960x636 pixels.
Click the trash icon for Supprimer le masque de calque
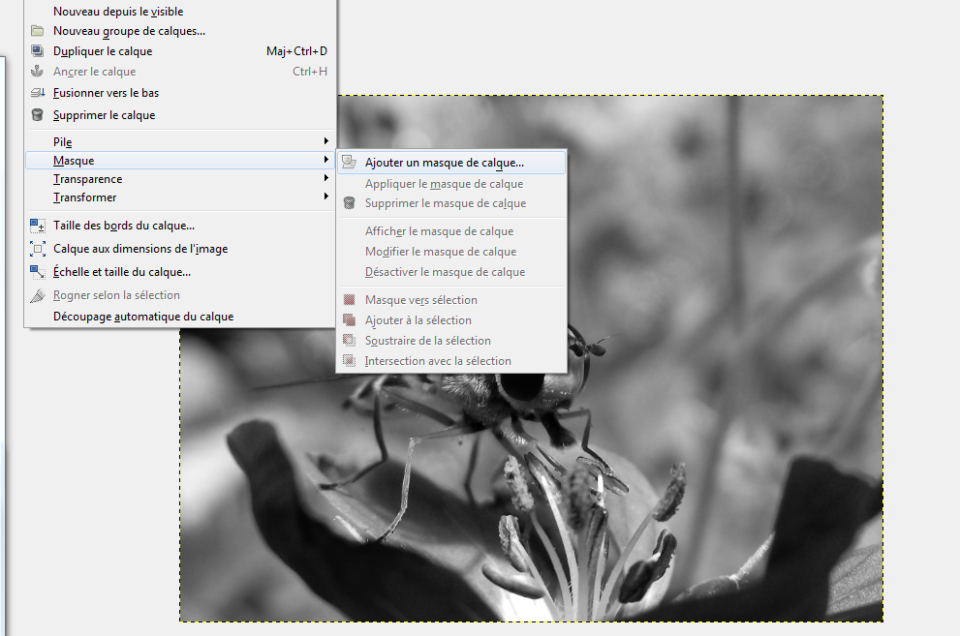click(x=349, y=203)
